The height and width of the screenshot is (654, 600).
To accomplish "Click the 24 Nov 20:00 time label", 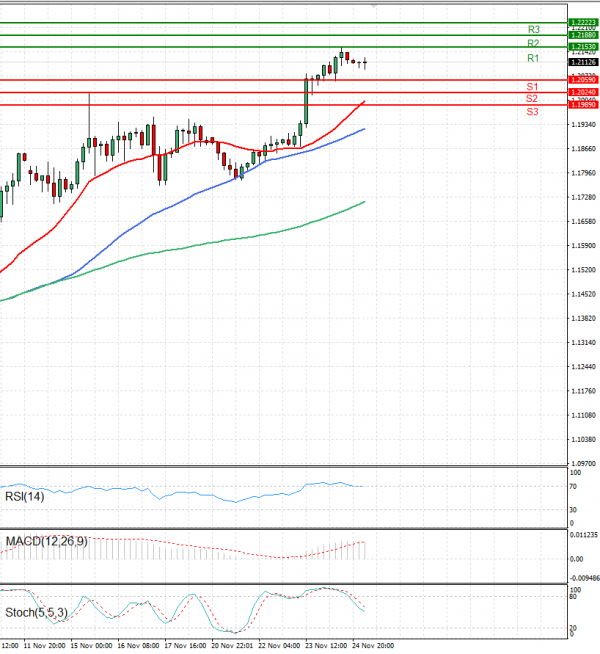I will [x=374, y=646].
